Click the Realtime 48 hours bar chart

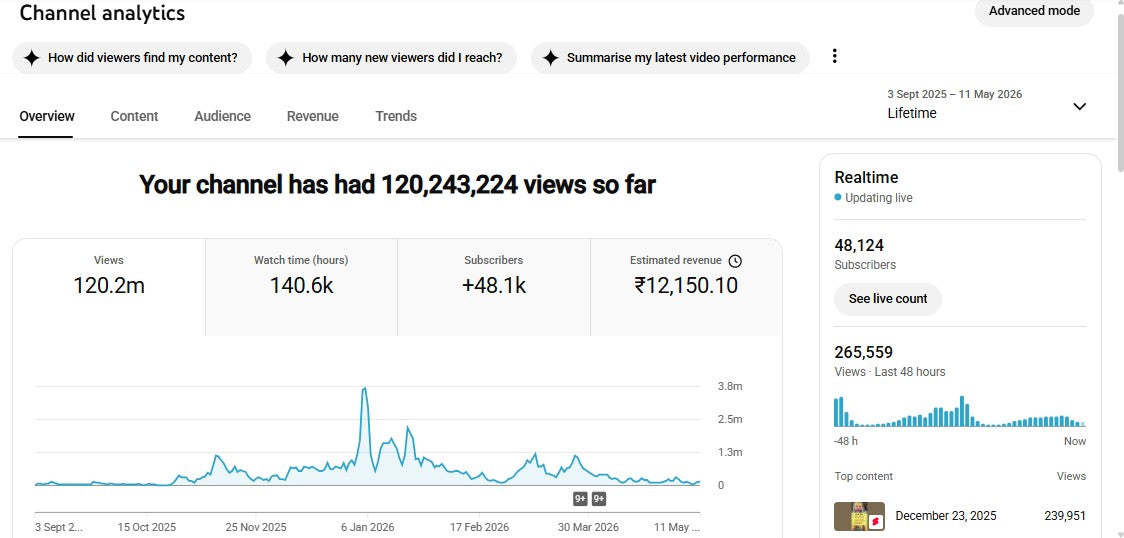pos(960,411)
